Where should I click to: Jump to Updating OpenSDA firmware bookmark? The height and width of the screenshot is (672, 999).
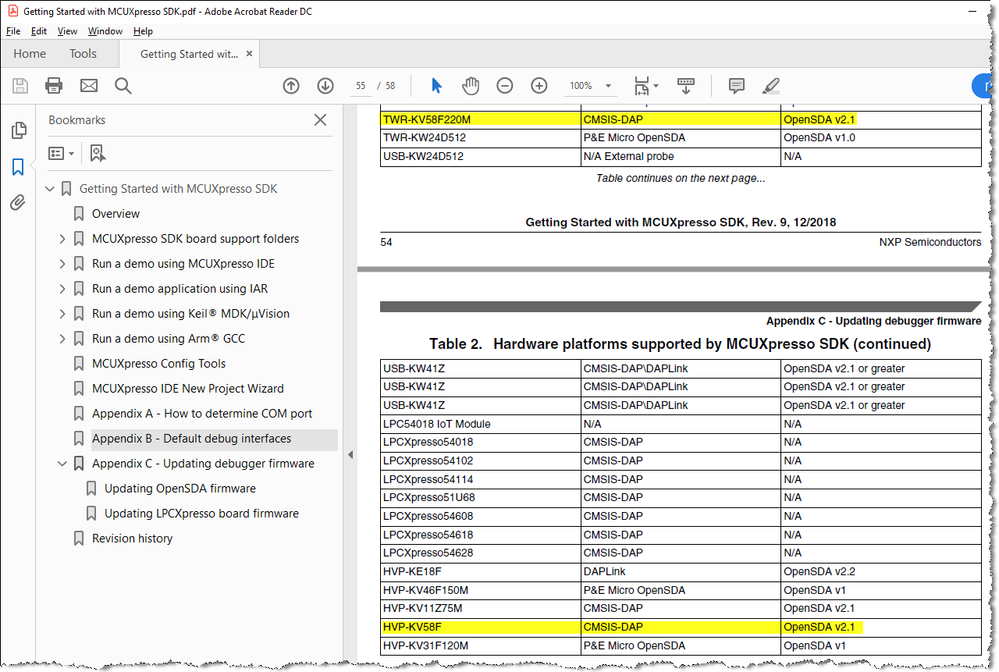[x=180, y=489]
